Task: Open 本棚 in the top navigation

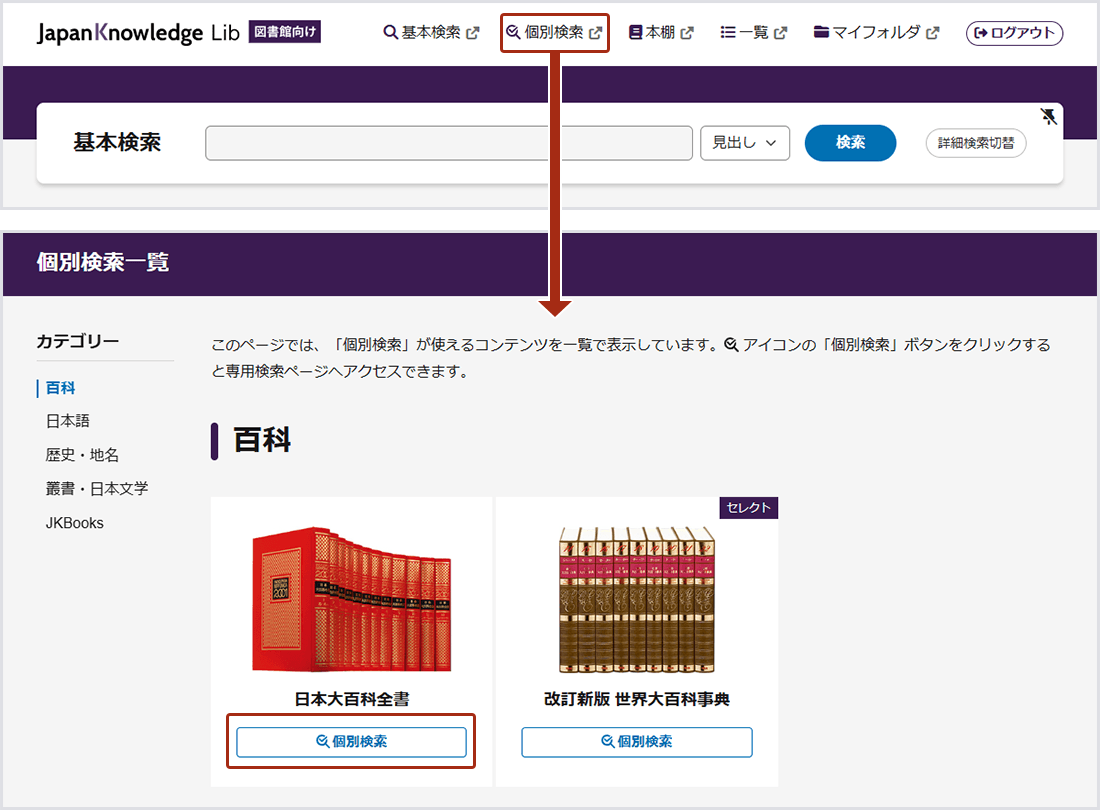Action: [x=661, y=32]
